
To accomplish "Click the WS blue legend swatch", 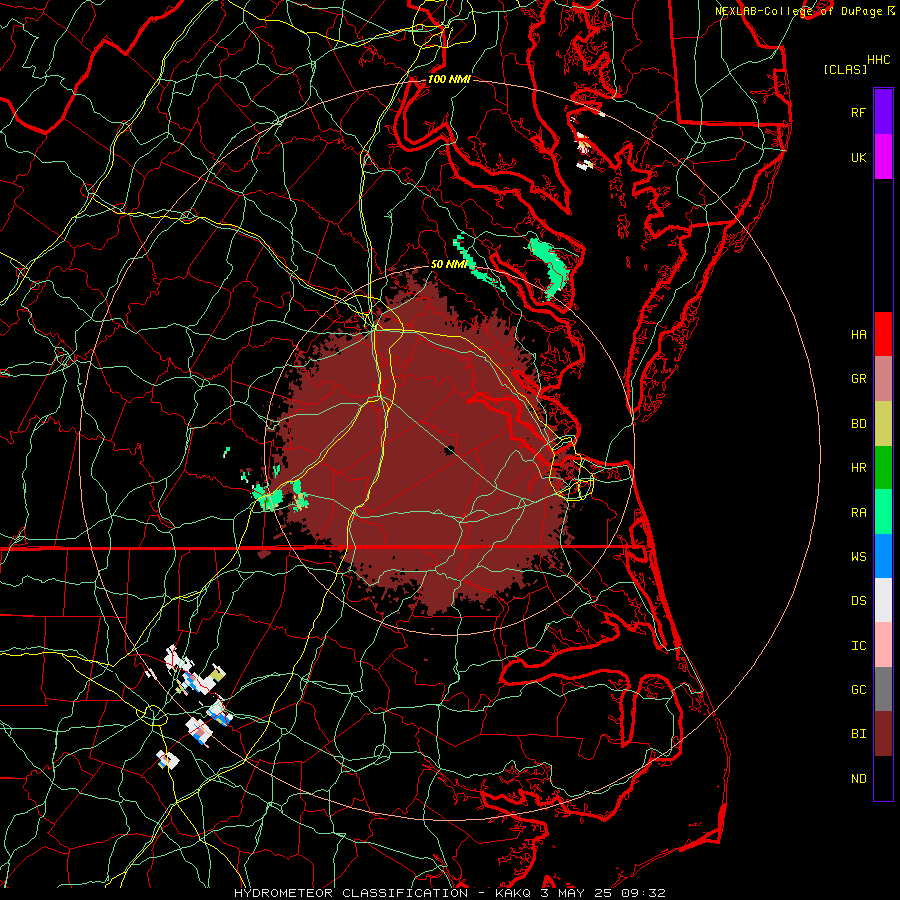I will coord(883,556).
